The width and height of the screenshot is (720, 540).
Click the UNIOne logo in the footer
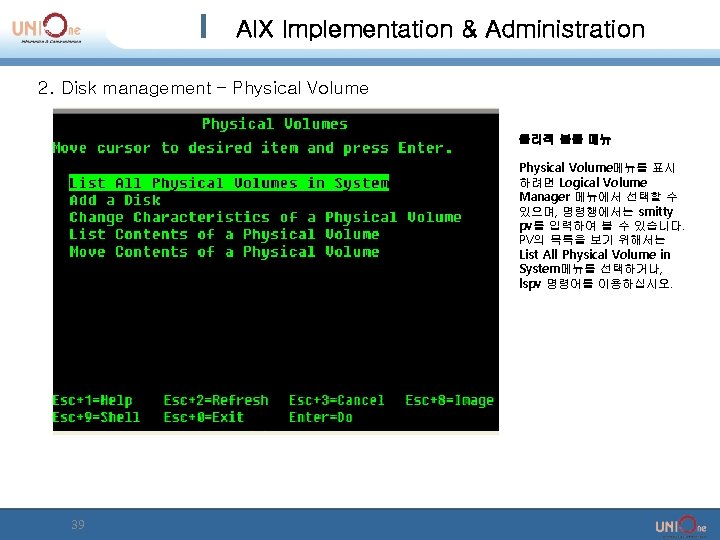[x=681, y=526]
